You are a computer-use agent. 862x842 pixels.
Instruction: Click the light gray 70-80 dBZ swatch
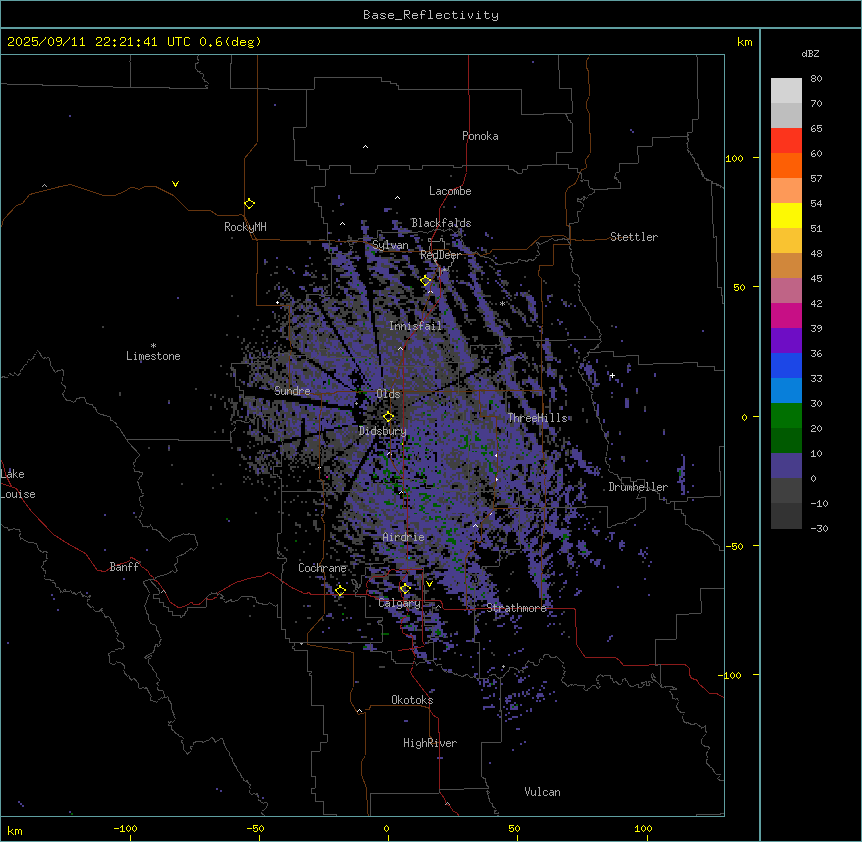(x=786, y=91)
